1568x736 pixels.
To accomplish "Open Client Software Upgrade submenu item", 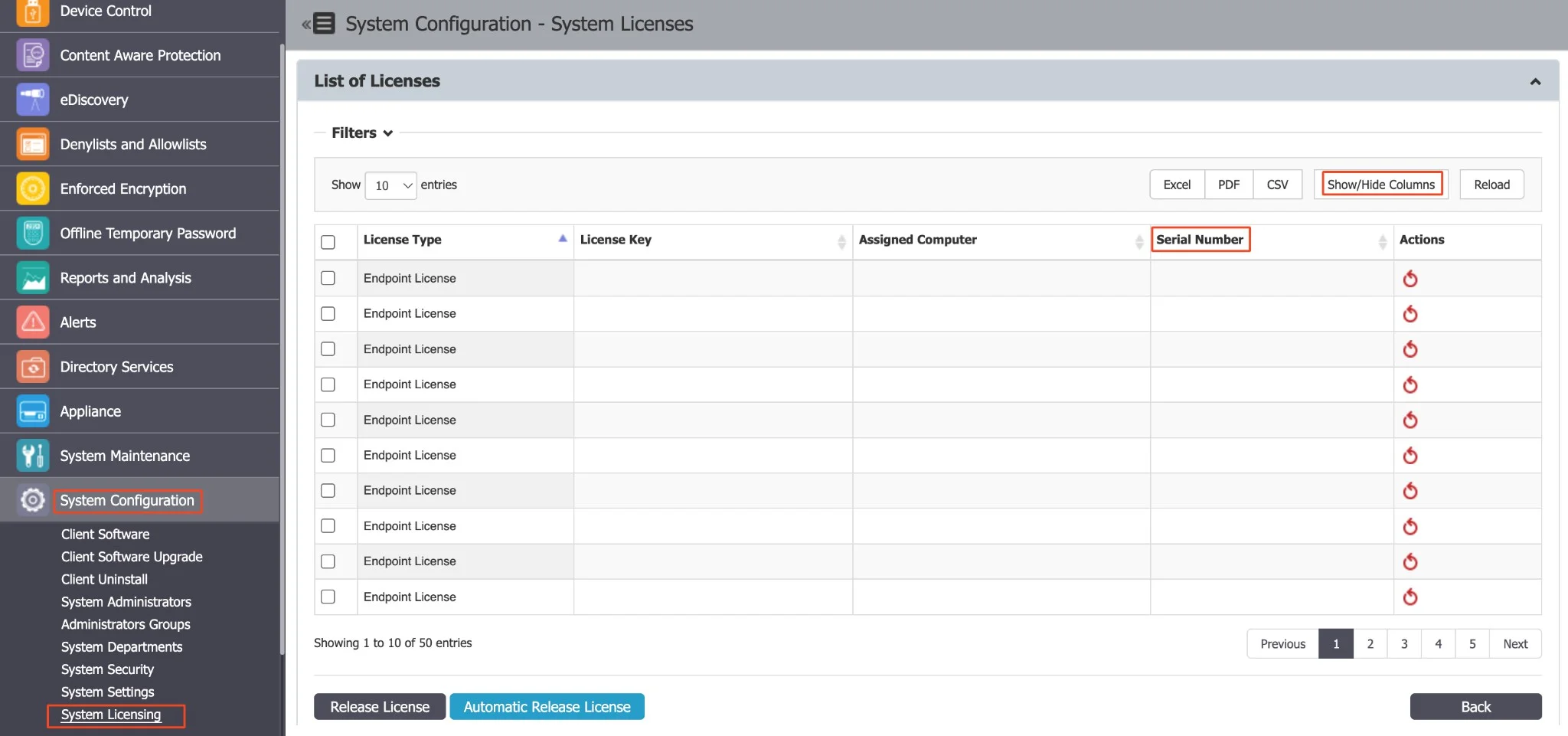I will pos(132,557).
